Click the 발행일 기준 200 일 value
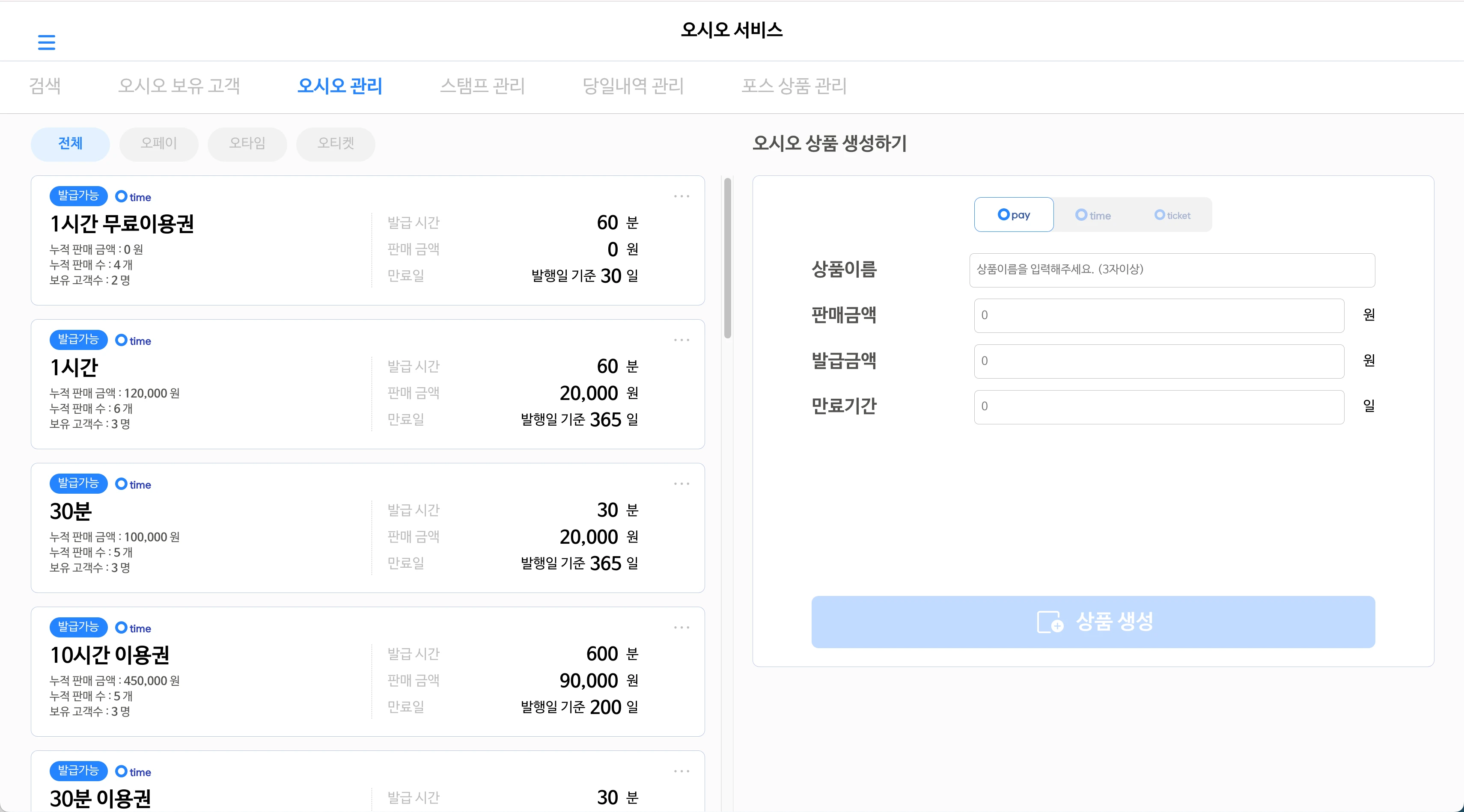This screenshot has width=1464, height=812. 580,707
